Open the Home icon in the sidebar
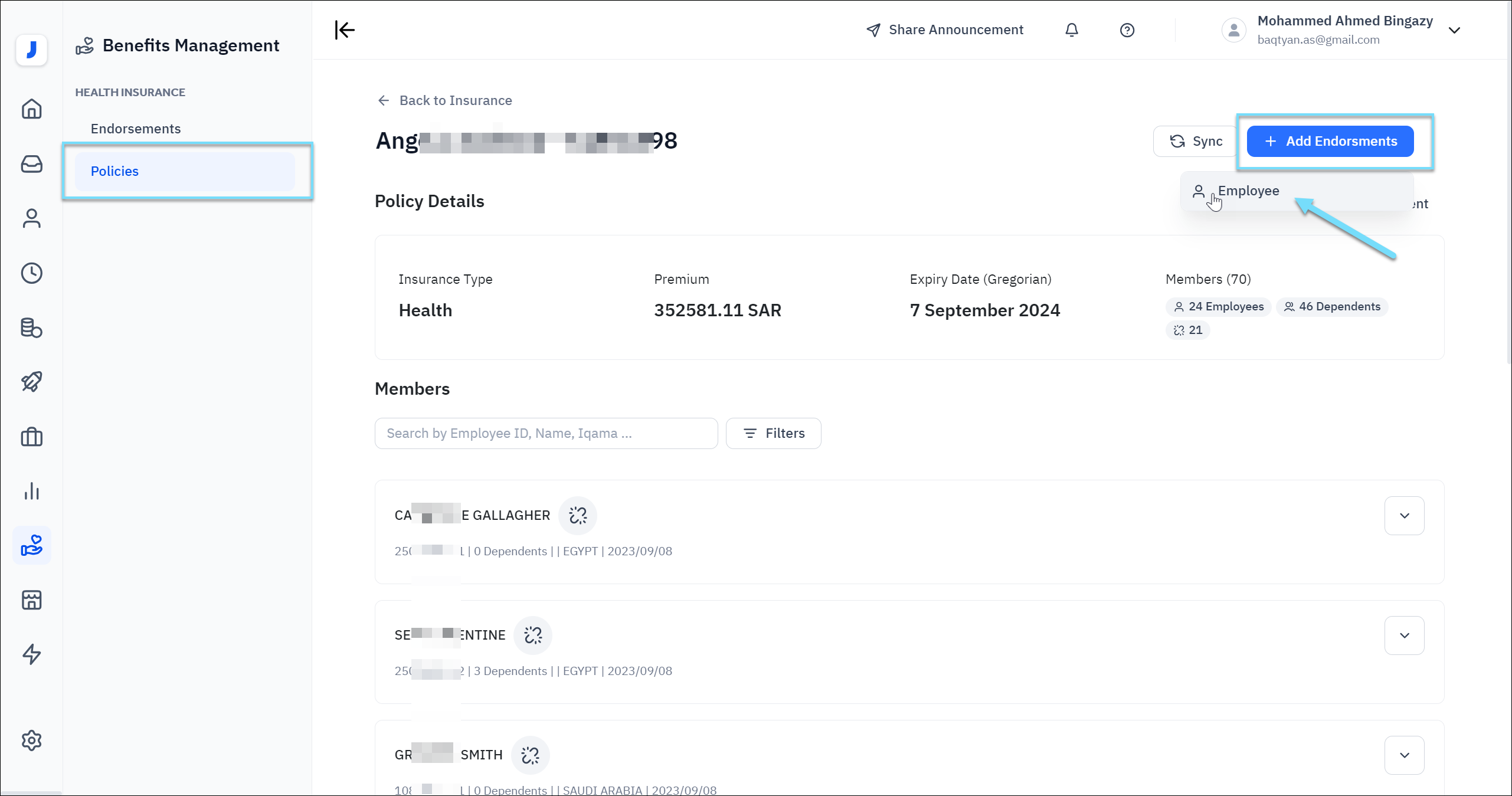This screenshot has height=796, width=1512. pos(31,109)
